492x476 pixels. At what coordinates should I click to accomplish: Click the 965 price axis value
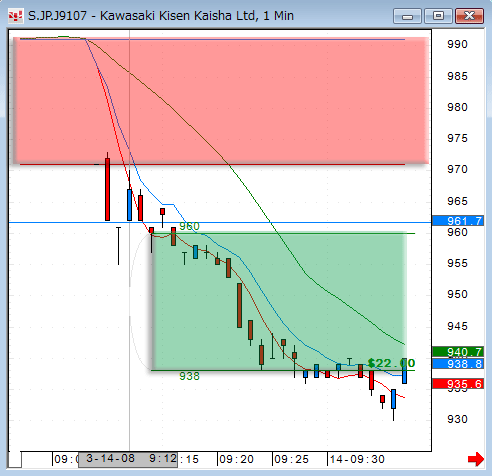click(x=457, y=201)
